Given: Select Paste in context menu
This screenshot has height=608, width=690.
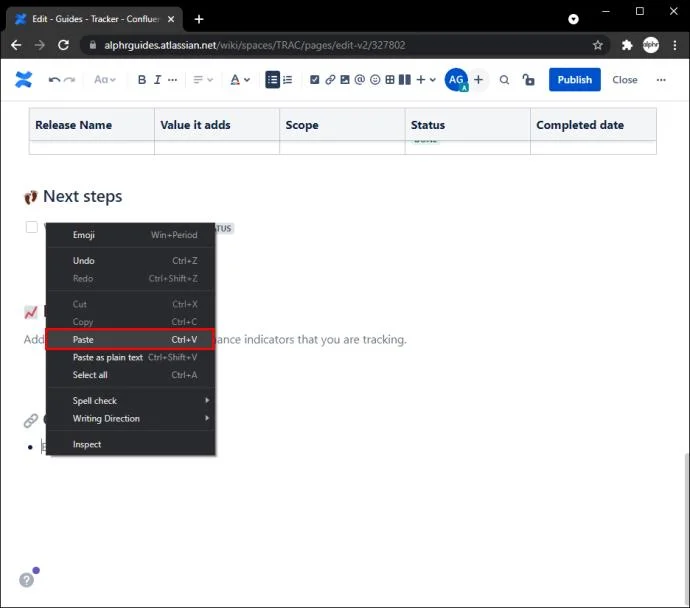Looking at the screenshot, I should click(x=131, y=339).
